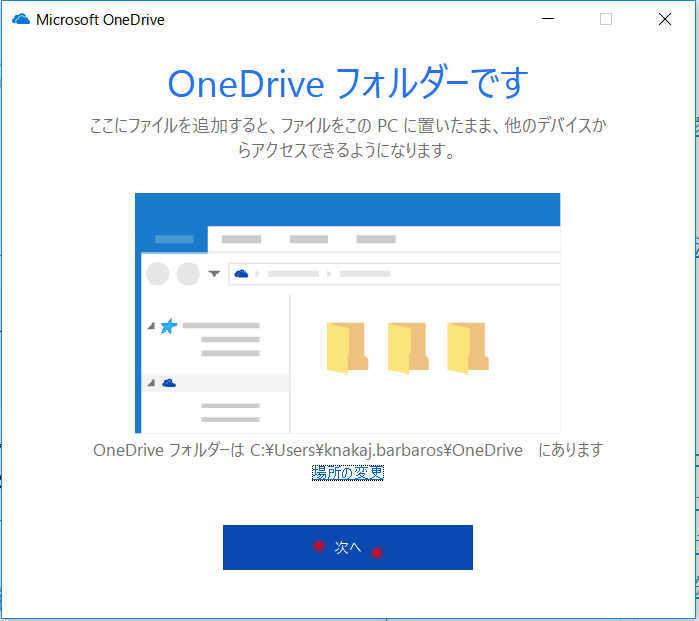Close the Microsoft OneDrive window
Viewport: 699px width, 621px height.
pos(665,19)
